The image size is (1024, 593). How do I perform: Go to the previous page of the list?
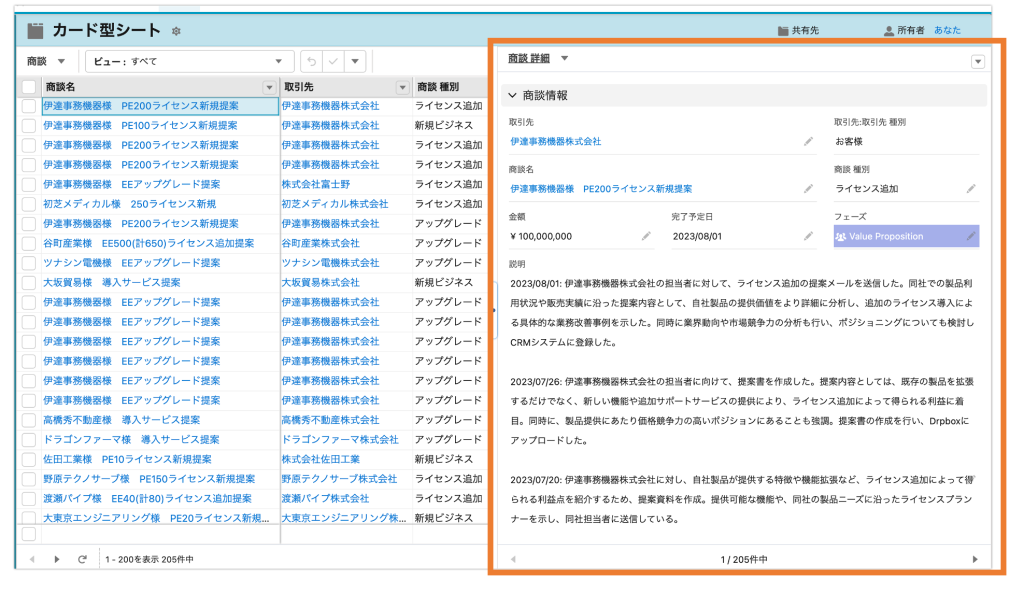click(32, 559)
